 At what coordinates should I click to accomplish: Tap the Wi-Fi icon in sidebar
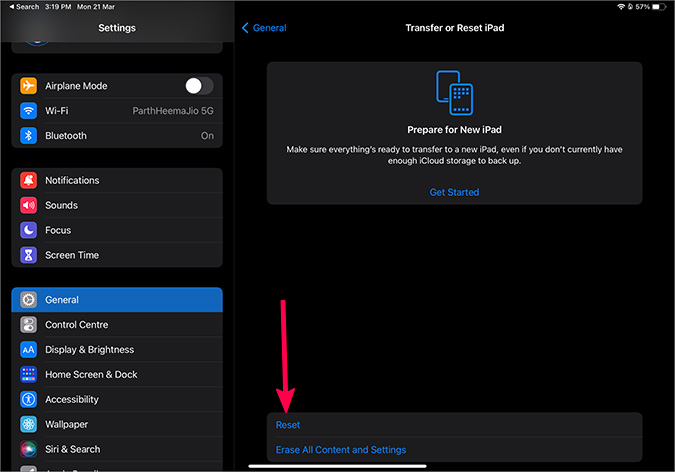pyautogui.click(x=28, y=111)
